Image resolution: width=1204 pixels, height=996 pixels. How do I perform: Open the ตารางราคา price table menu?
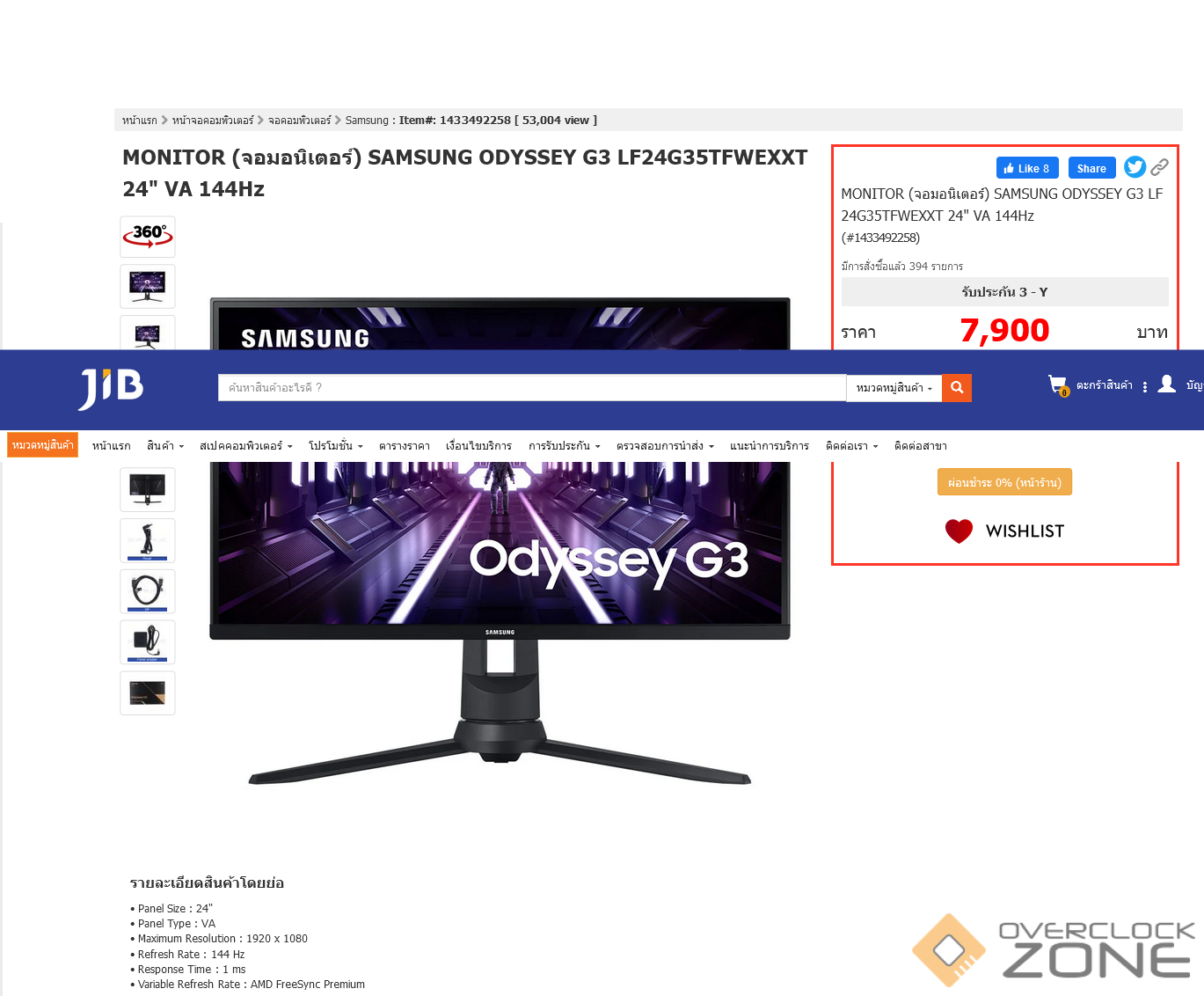pyautogui.click(x=405, y=446)
